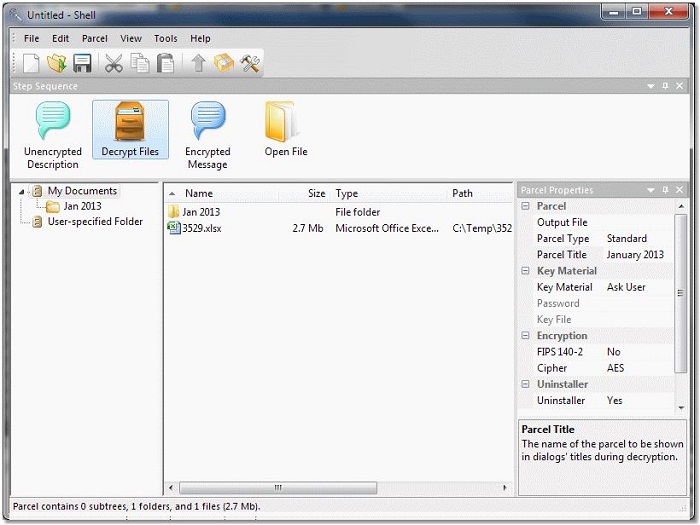Click the Open folder toolbar icon

click(57, 64)
